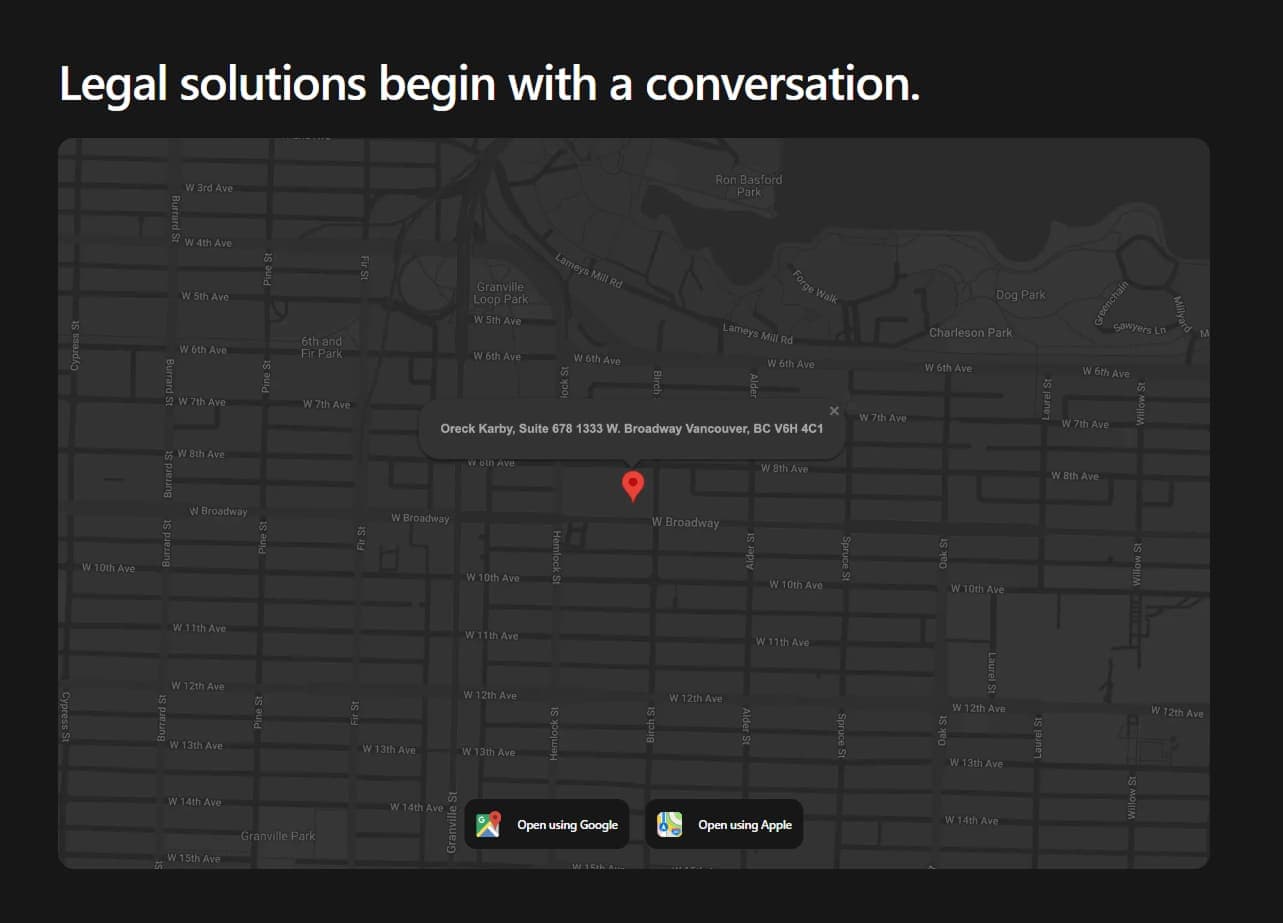Viewport: 1283px width, 923px height.
Task: Click the Apple Maps icon
Action: [669, 825]
